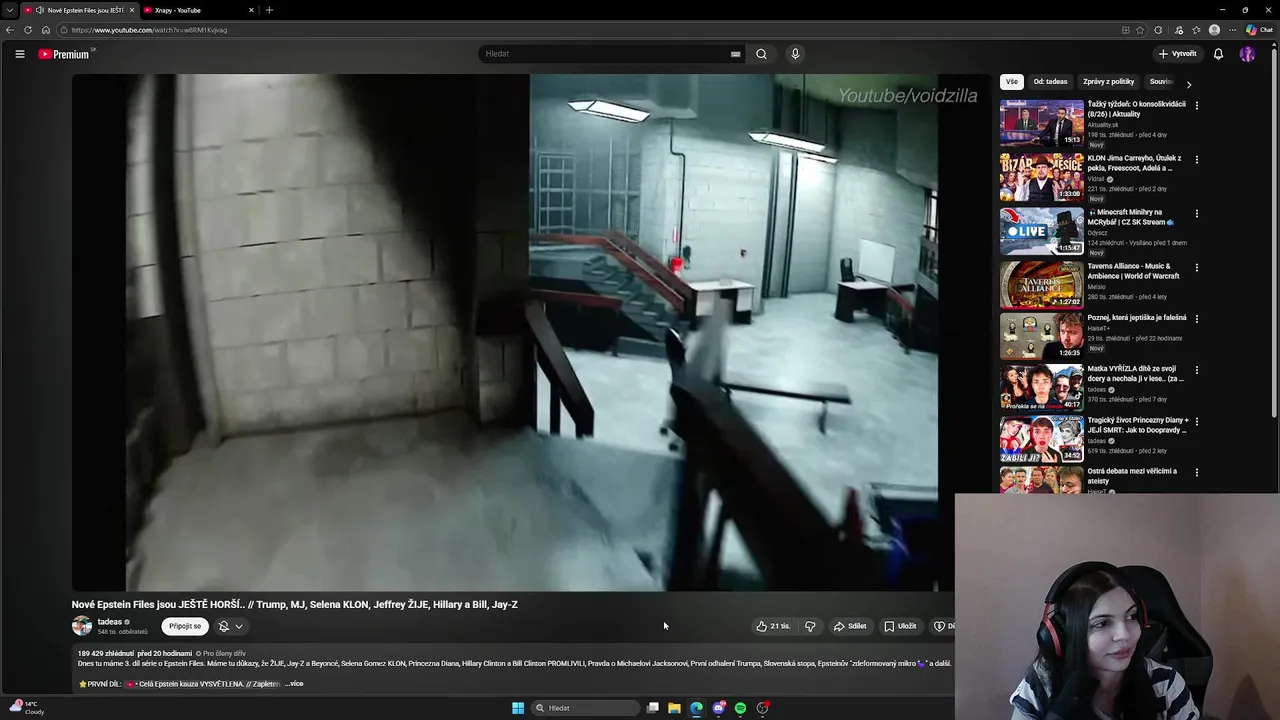Open browser tab search dropdown arrow
1280x720 pixels.
point(10,10)
